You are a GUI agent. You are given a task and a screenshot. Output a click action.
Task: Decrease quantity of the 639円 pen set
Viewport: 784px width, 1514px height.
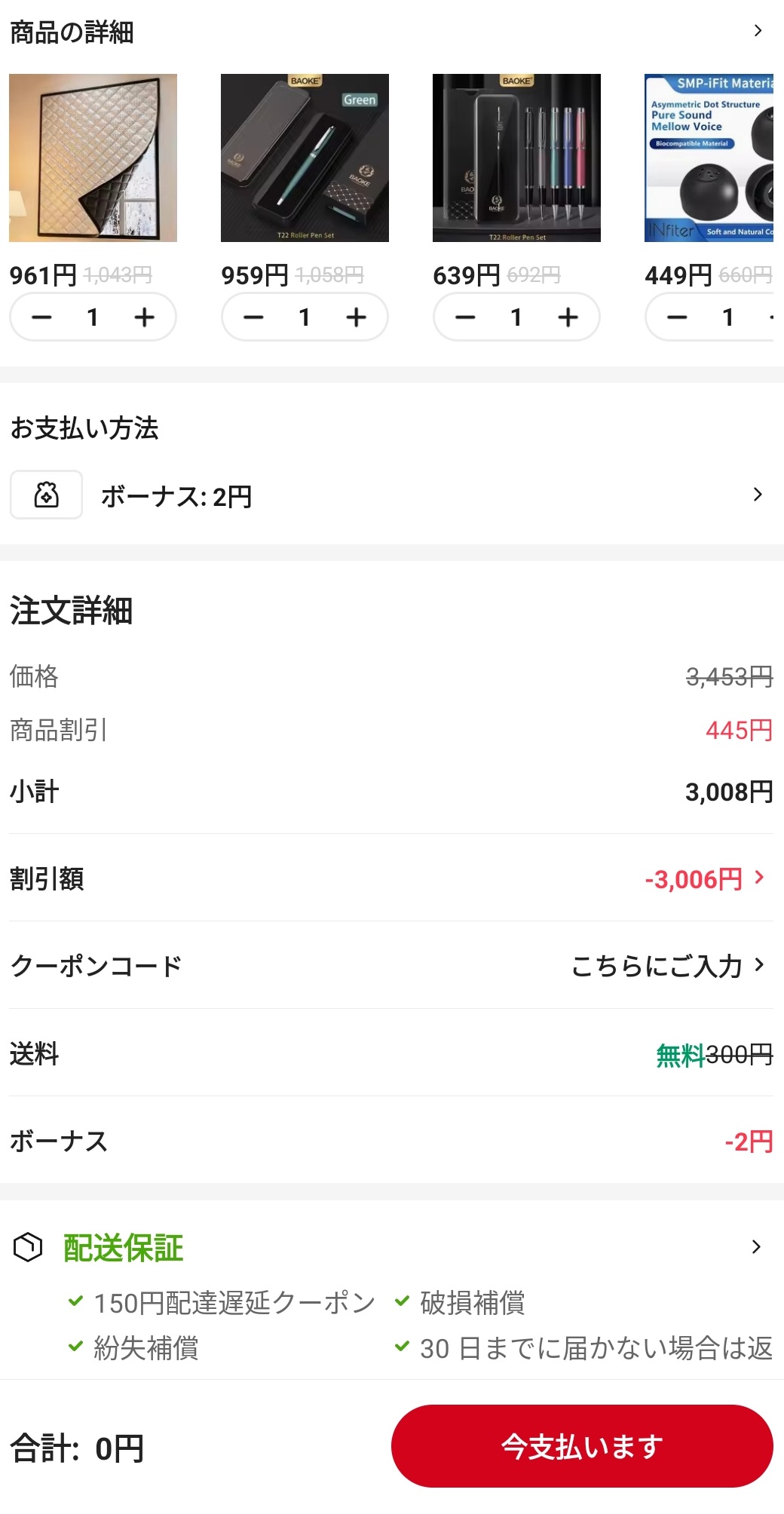pyautogui.click(x=466, y=317)
